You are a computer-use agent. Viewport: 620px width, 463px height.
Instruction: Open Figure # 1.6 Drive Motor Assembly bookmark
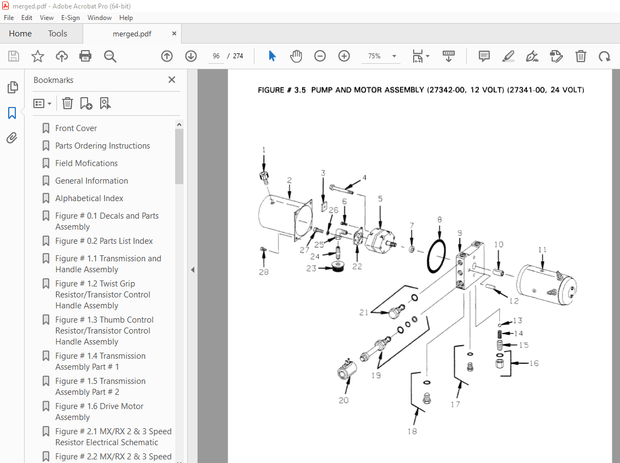pyautogui.click(x=99, y=412)
